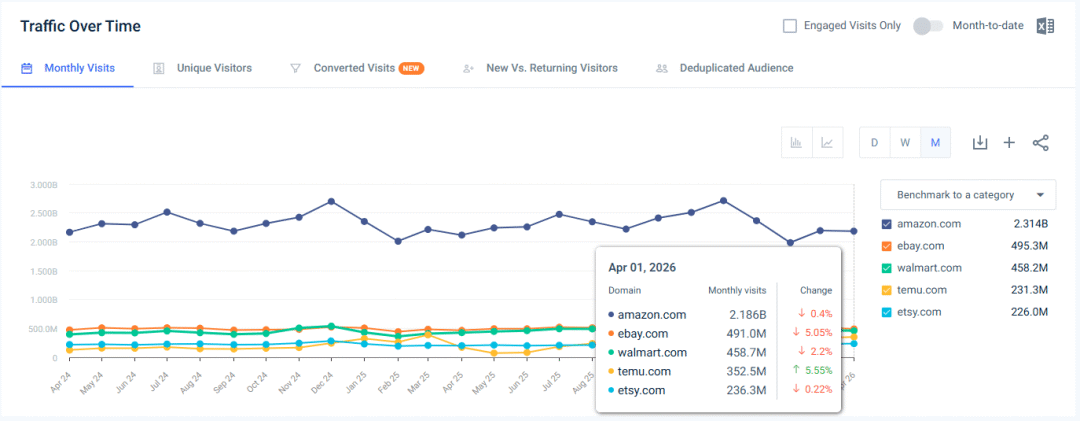Image resolution: width=1080 pixels, height=421 pixels.
Task: Click the 3.000B y-axis label
Action: (43, 185)
